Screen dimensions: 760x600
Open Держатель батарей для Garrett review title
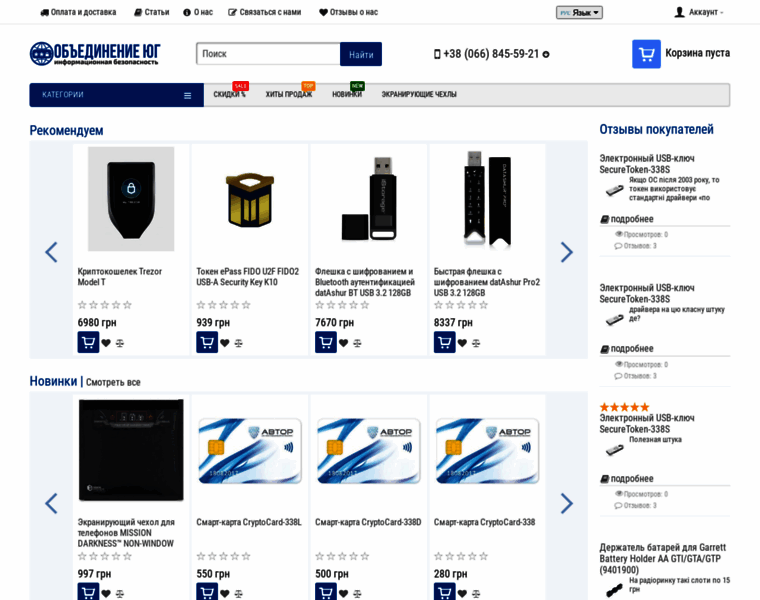pyautogui.click(x=663, y=559)
